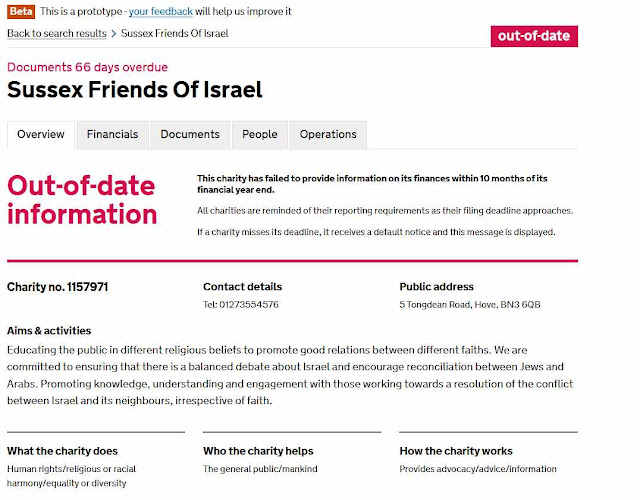Click the charity number 1157971

point(58,287)
